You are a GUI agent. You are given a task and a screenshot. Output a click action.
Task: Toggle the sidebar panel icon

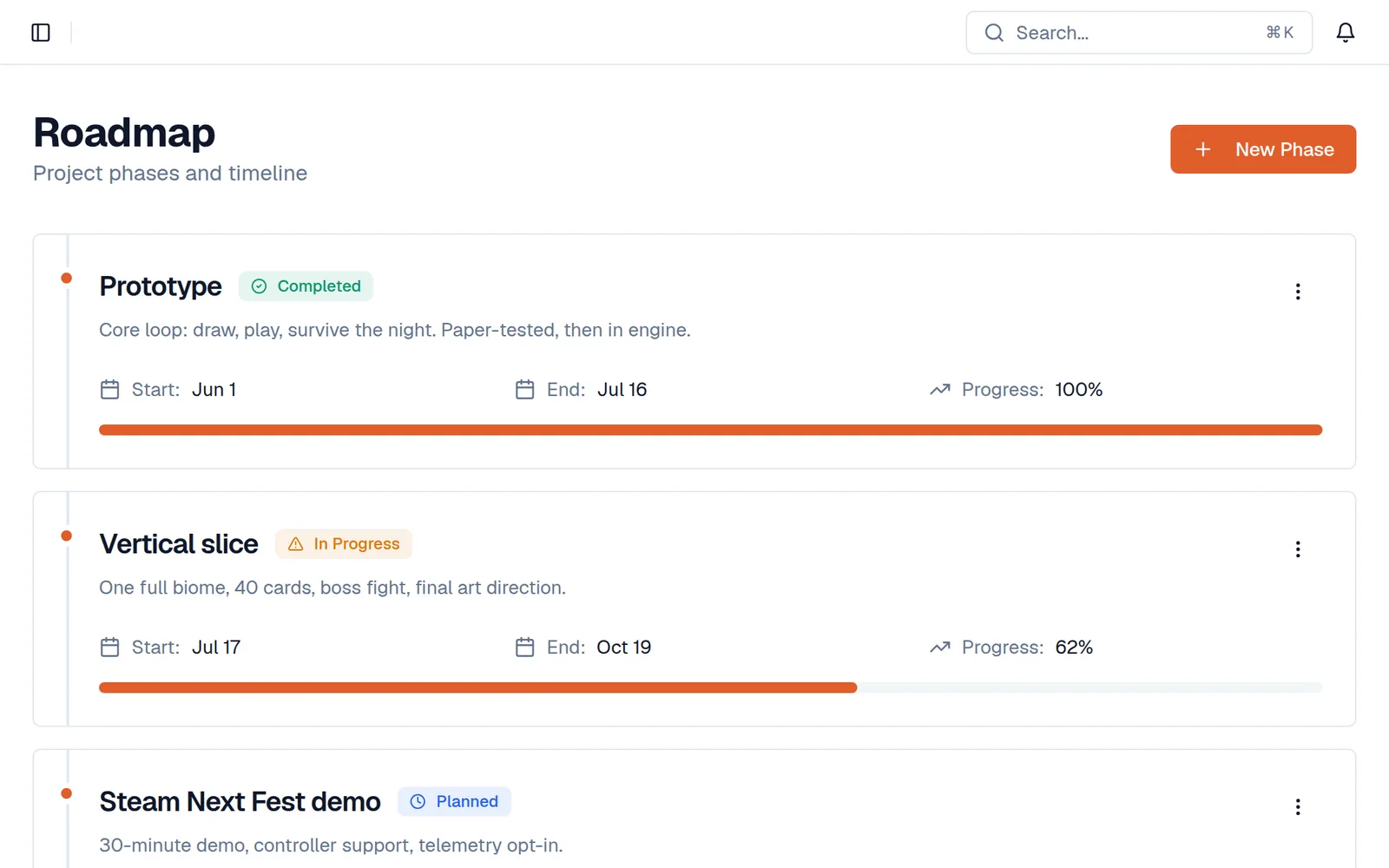click(x=41, y=33)
